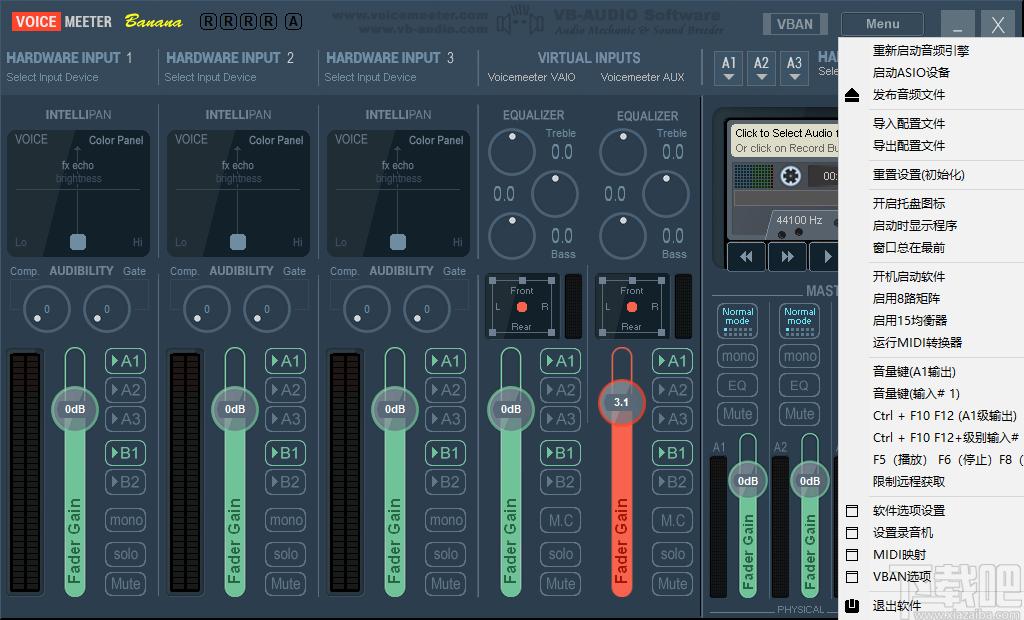Enable mono on A1 master bus
Image resolution: width=1024 pixels, height=620 pixels.
point(737,356)
